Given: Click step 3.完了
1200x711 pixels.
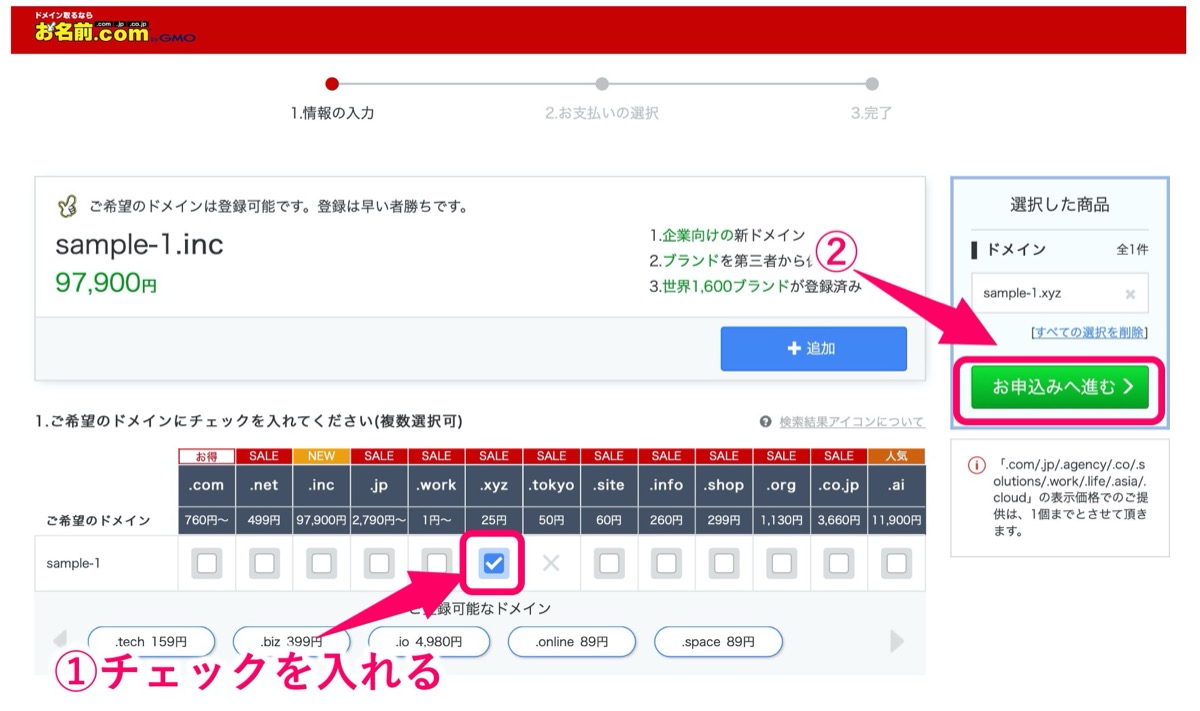Looking at the screenshot, I should pyautogui.click(x=871, y=113).
